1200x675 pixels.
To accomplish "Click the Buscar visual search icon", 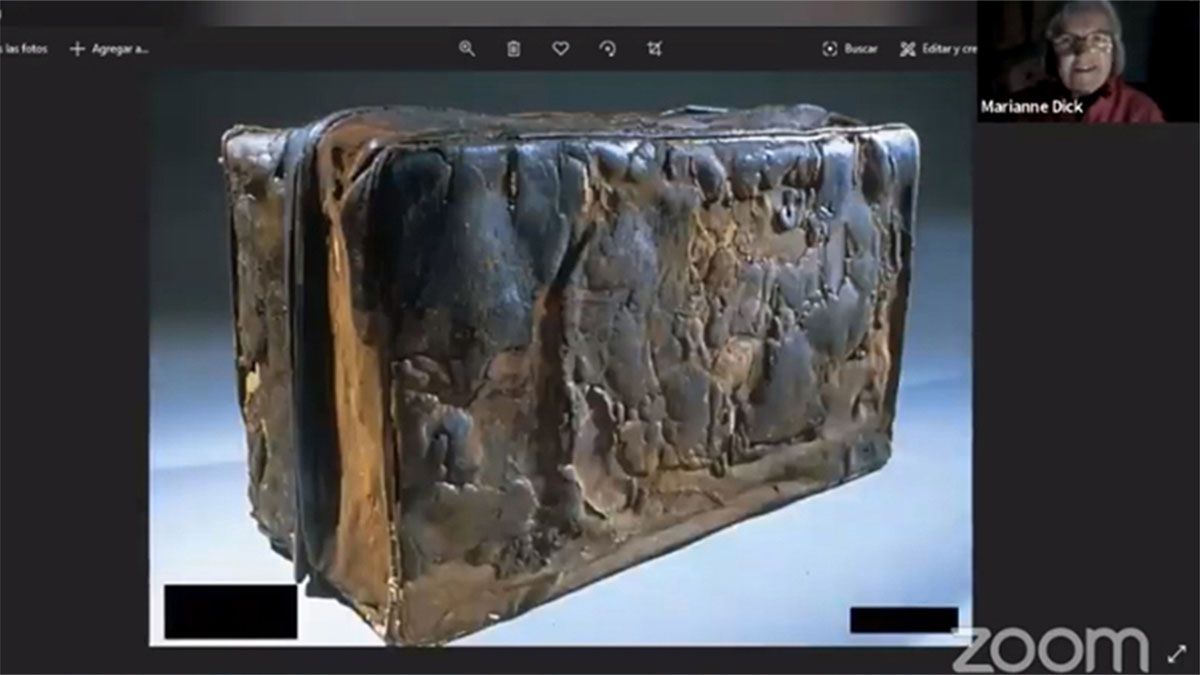I will tap(829, 49).
